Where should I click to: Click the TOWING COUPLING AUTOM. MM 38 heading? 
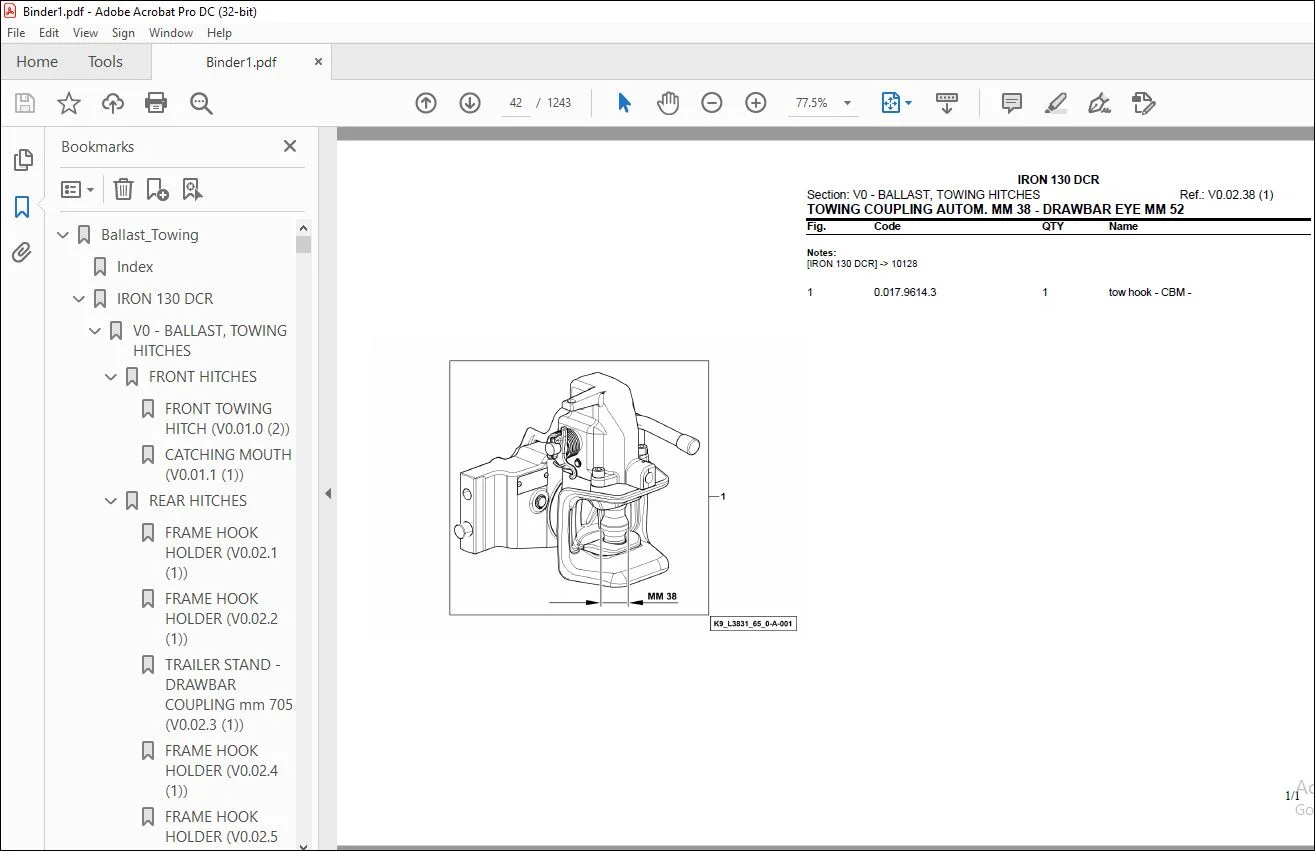tap(995, 210)
